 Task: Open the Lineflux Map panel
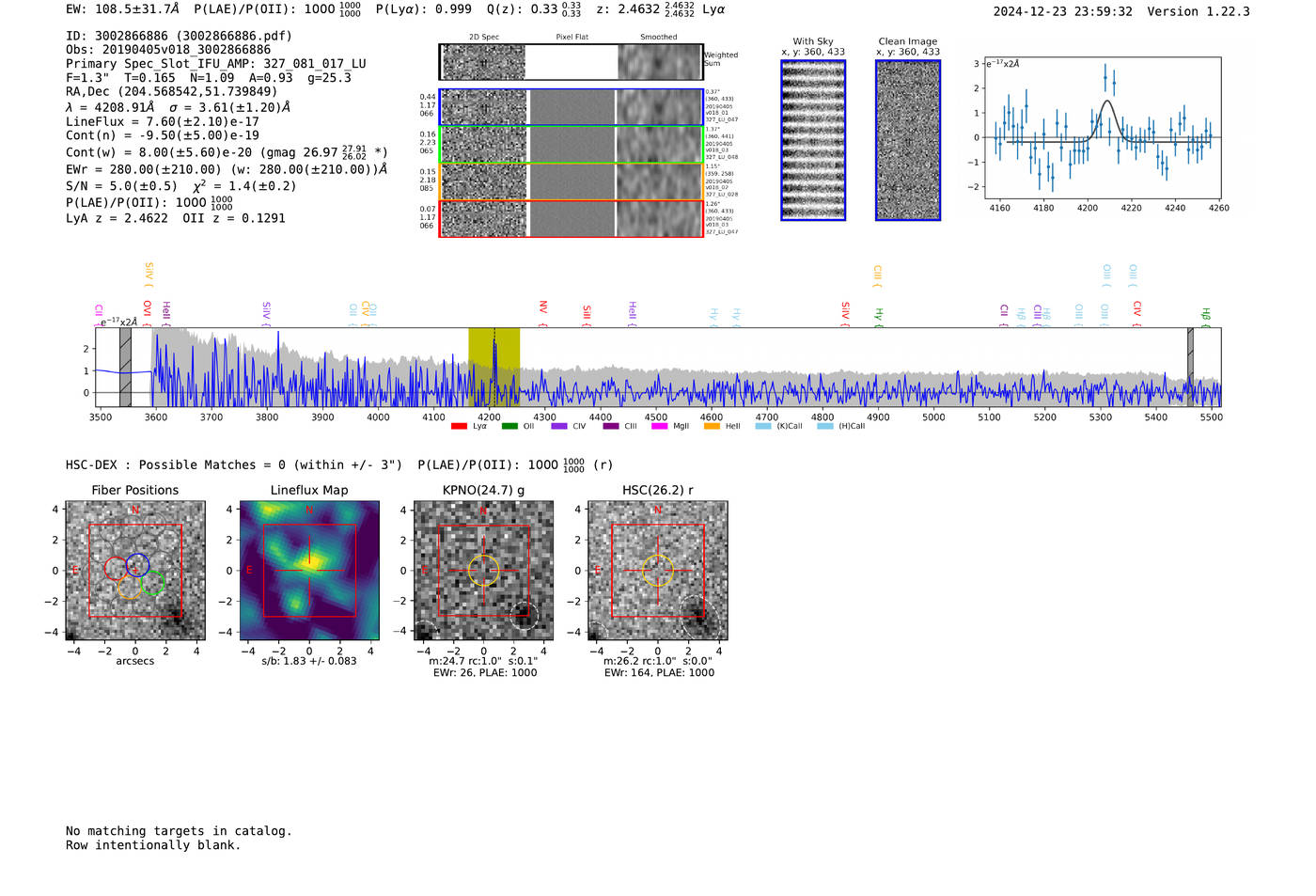pyautogui.click(x=309, y=571)
